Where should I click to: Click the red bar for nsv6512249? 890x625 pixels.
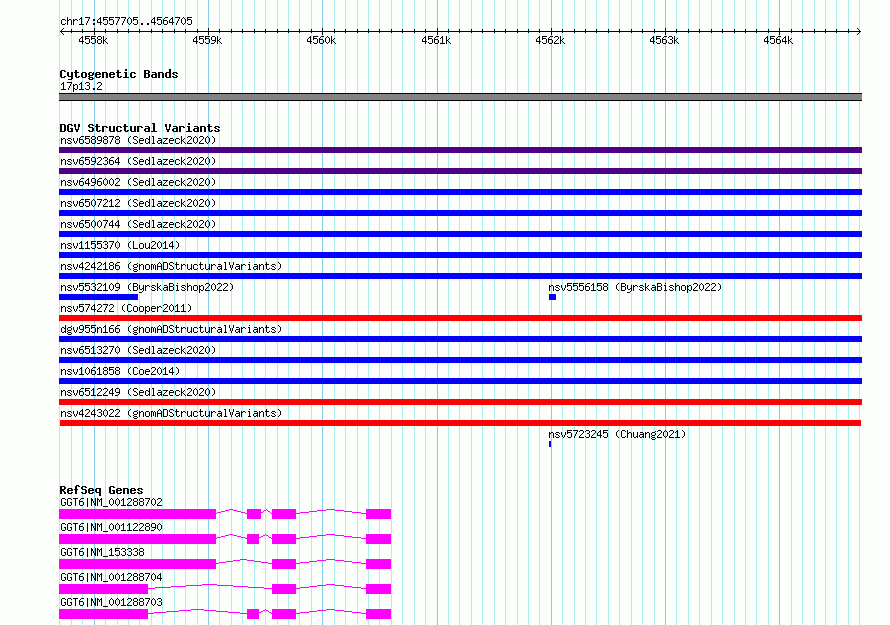coord(460,402)
